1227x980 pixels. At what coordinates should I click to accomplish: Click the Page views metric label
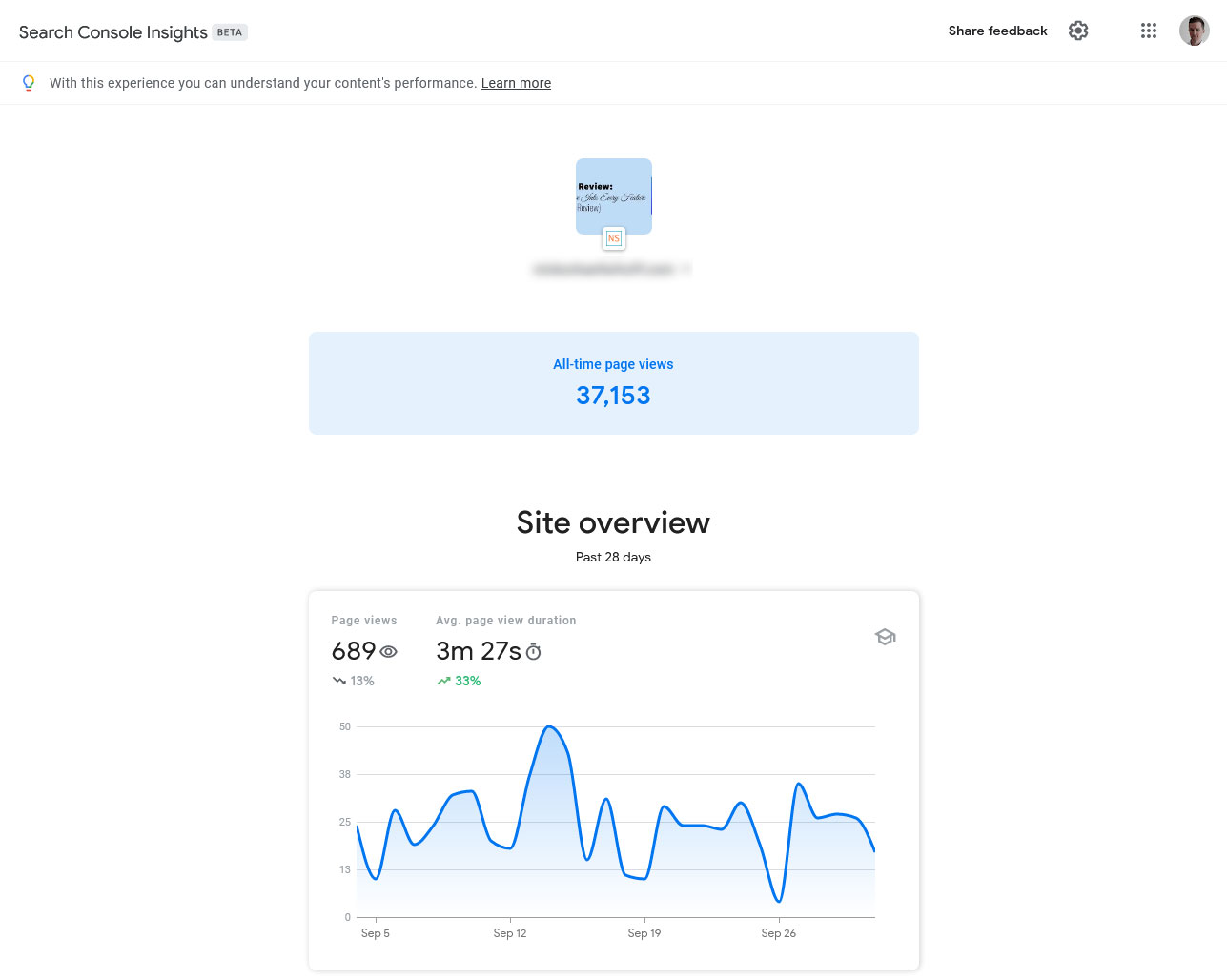(364, 621)
